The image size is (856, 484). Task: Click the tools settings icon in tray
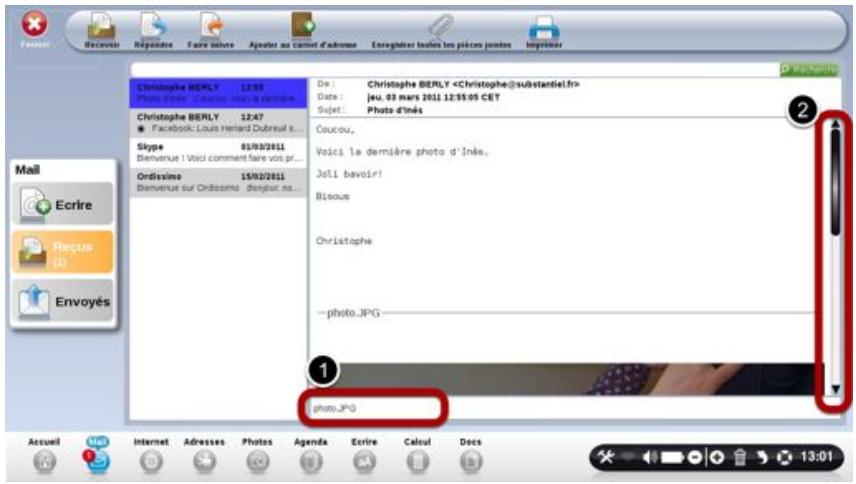coord(605,457)
